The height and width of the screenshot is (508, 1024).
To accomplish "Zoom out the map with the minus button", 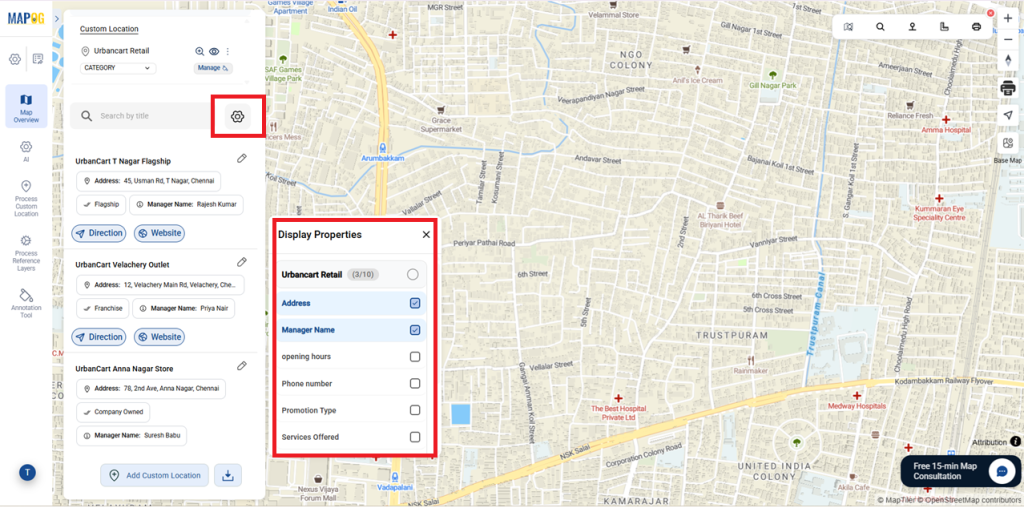I will tap(1008, 39).
